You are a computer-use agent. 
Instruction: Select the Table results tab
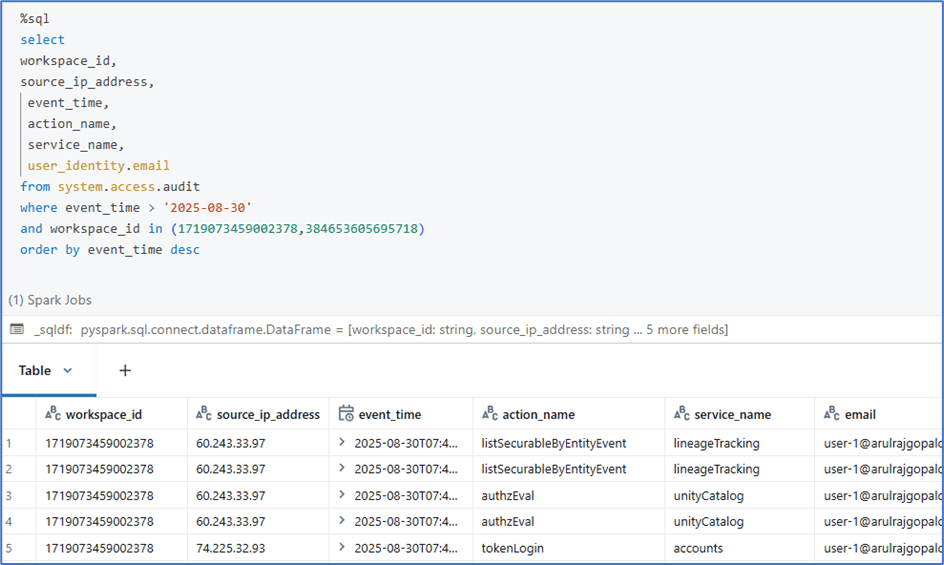click(x=34, y=370)
